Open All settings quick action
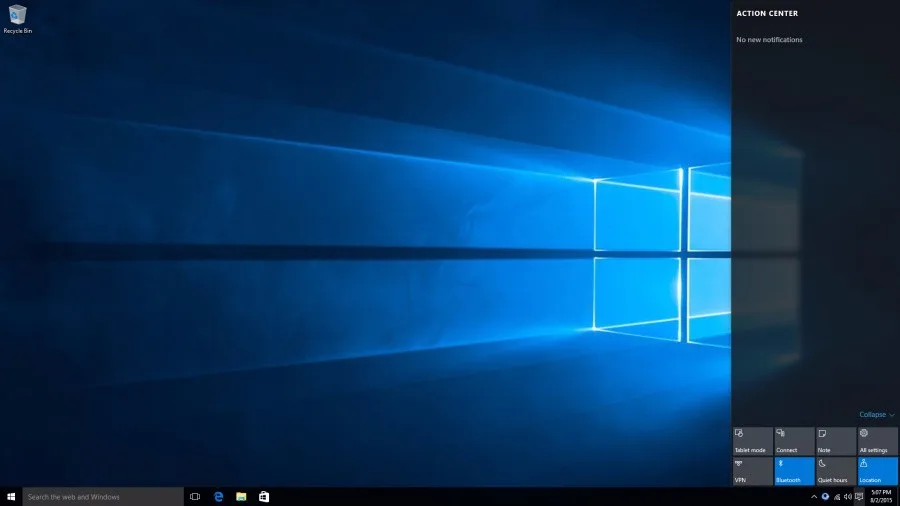 pyautogui.click(x=878, y=441)
